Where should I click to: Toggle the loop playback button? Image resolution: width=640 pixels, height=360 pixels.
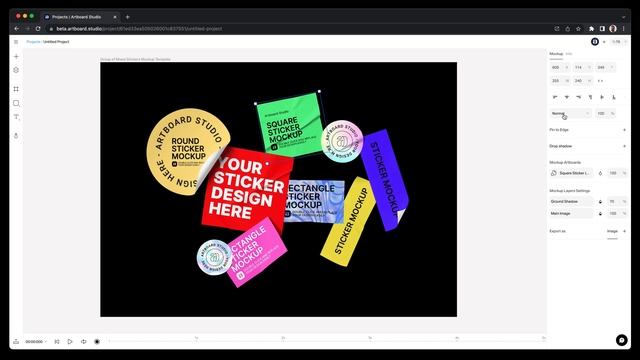tap(84, 342)
